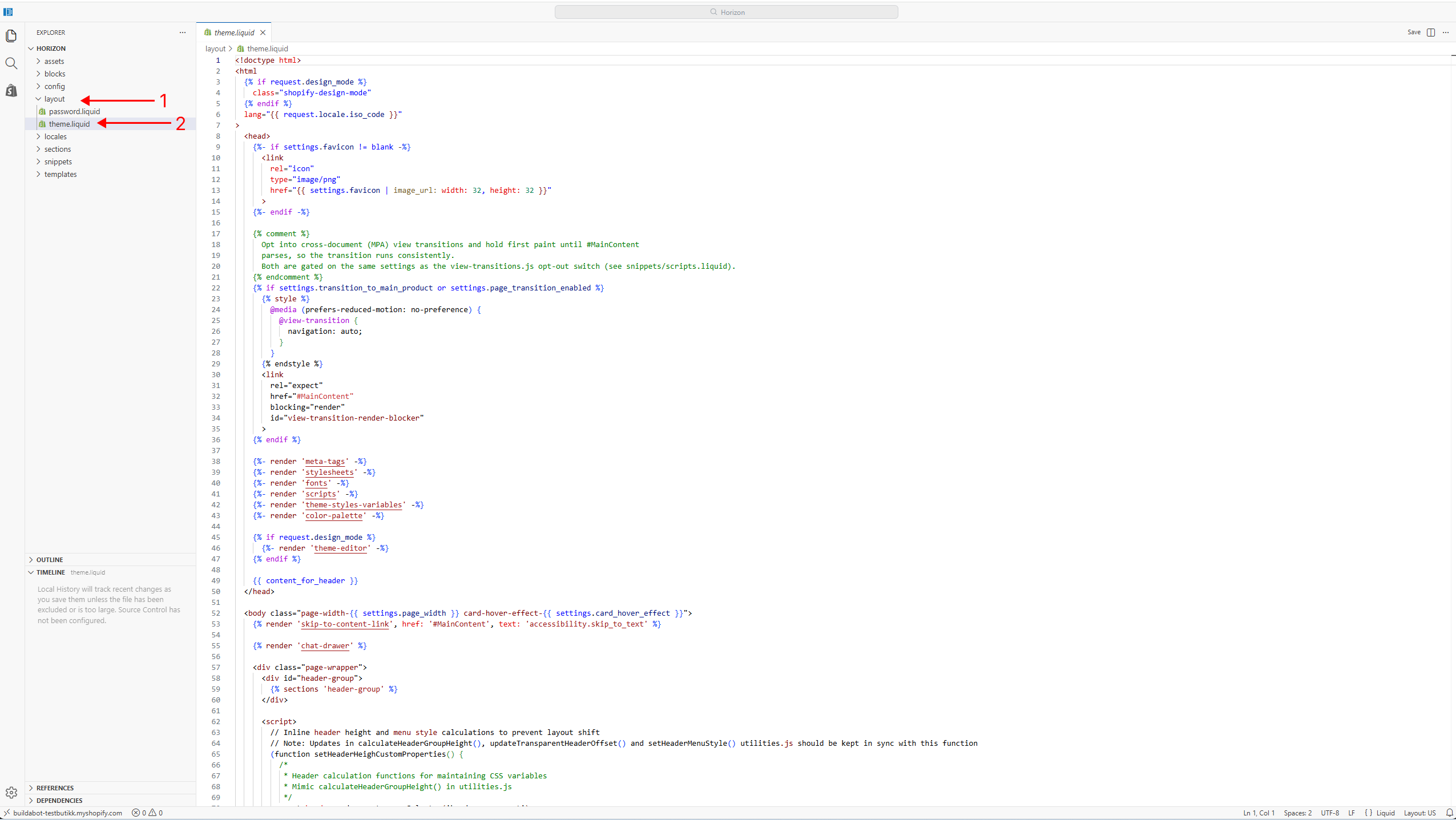Click the notifications bell in status bar

click(x=1449, y=813)
